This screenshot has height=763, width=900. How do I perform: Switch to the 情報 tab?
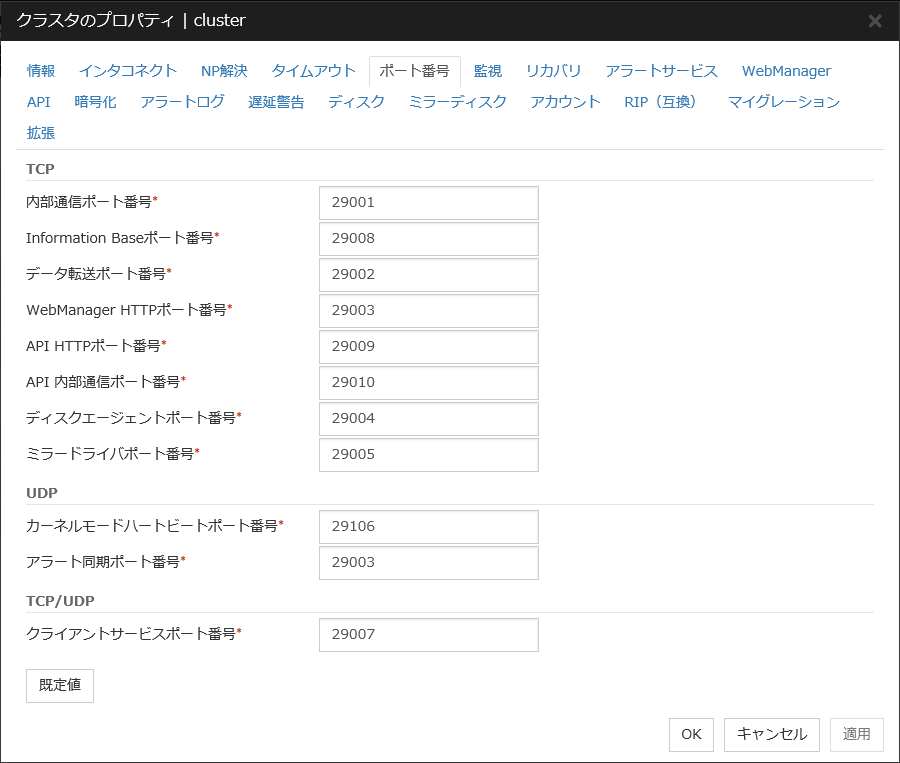(41, 71)
